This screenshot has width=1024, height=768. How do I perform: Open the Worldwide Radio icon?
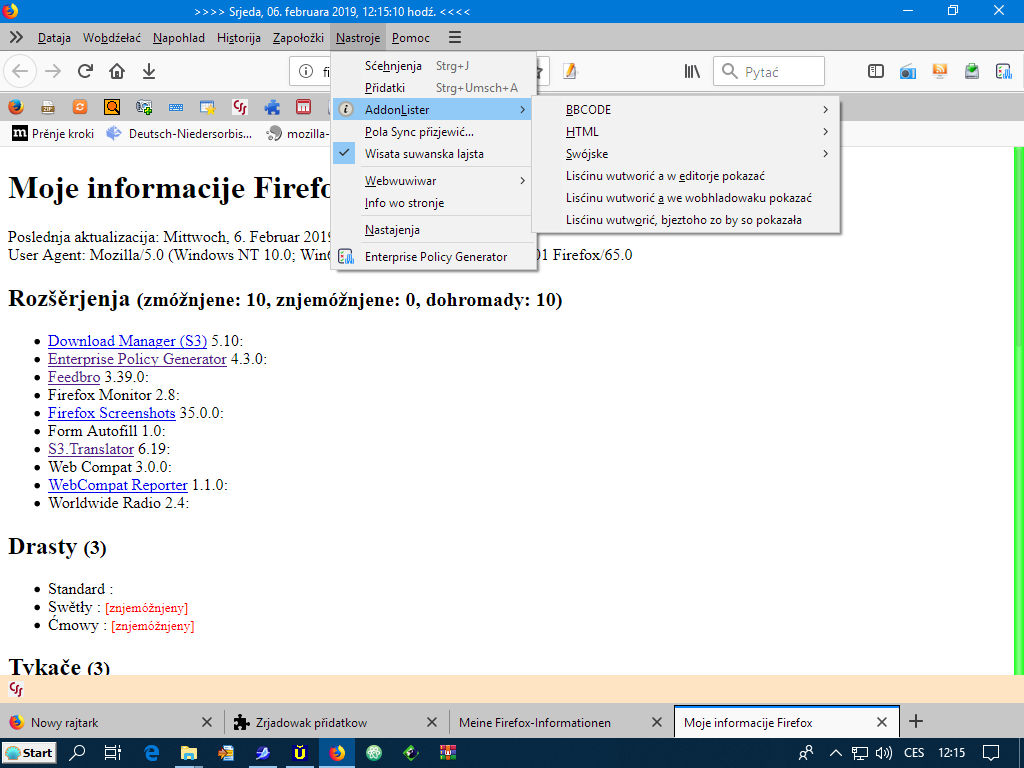908,71
